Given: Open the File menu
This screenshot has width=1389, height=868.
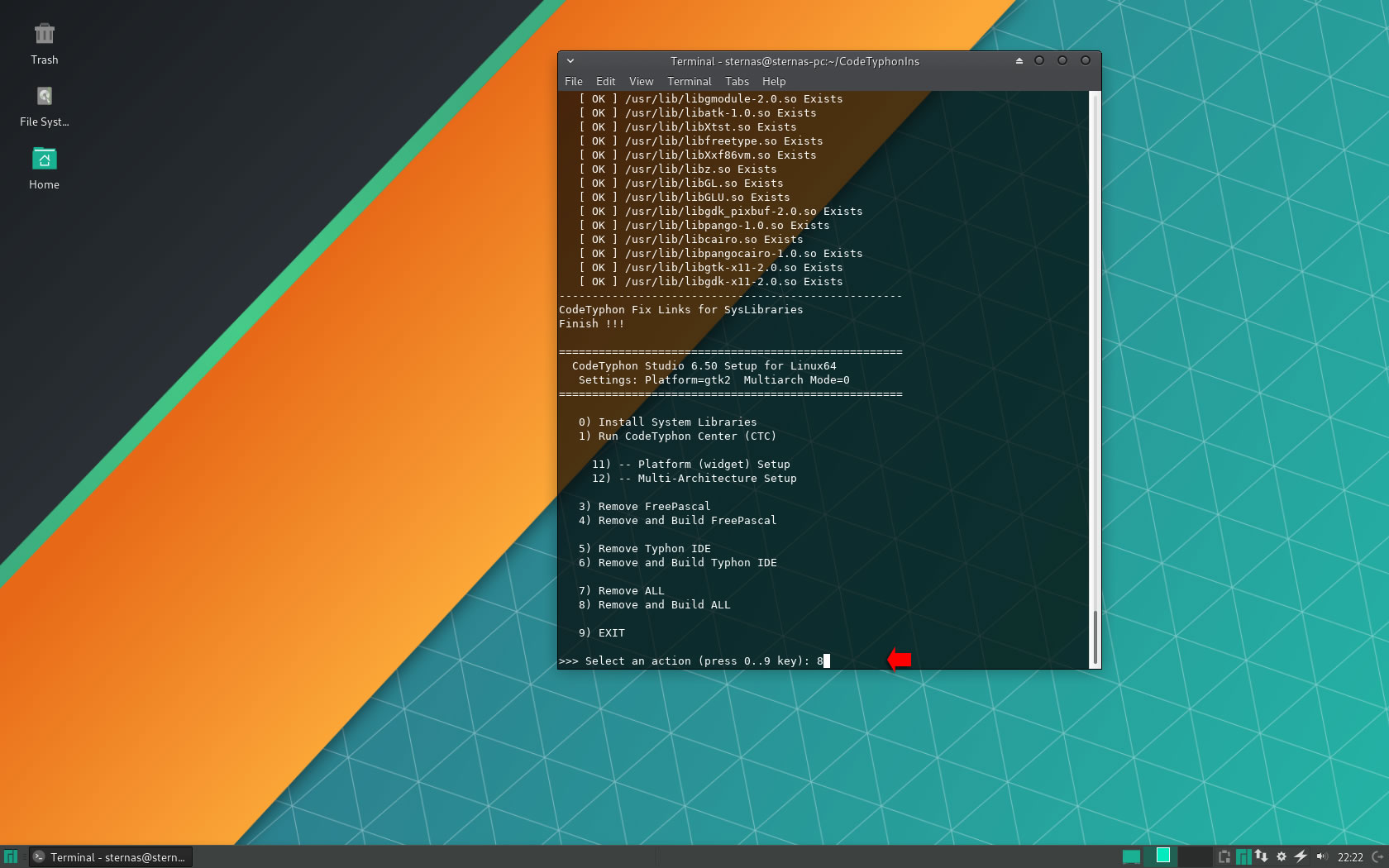Looking at the screenshot, I should tap(574, 82).
